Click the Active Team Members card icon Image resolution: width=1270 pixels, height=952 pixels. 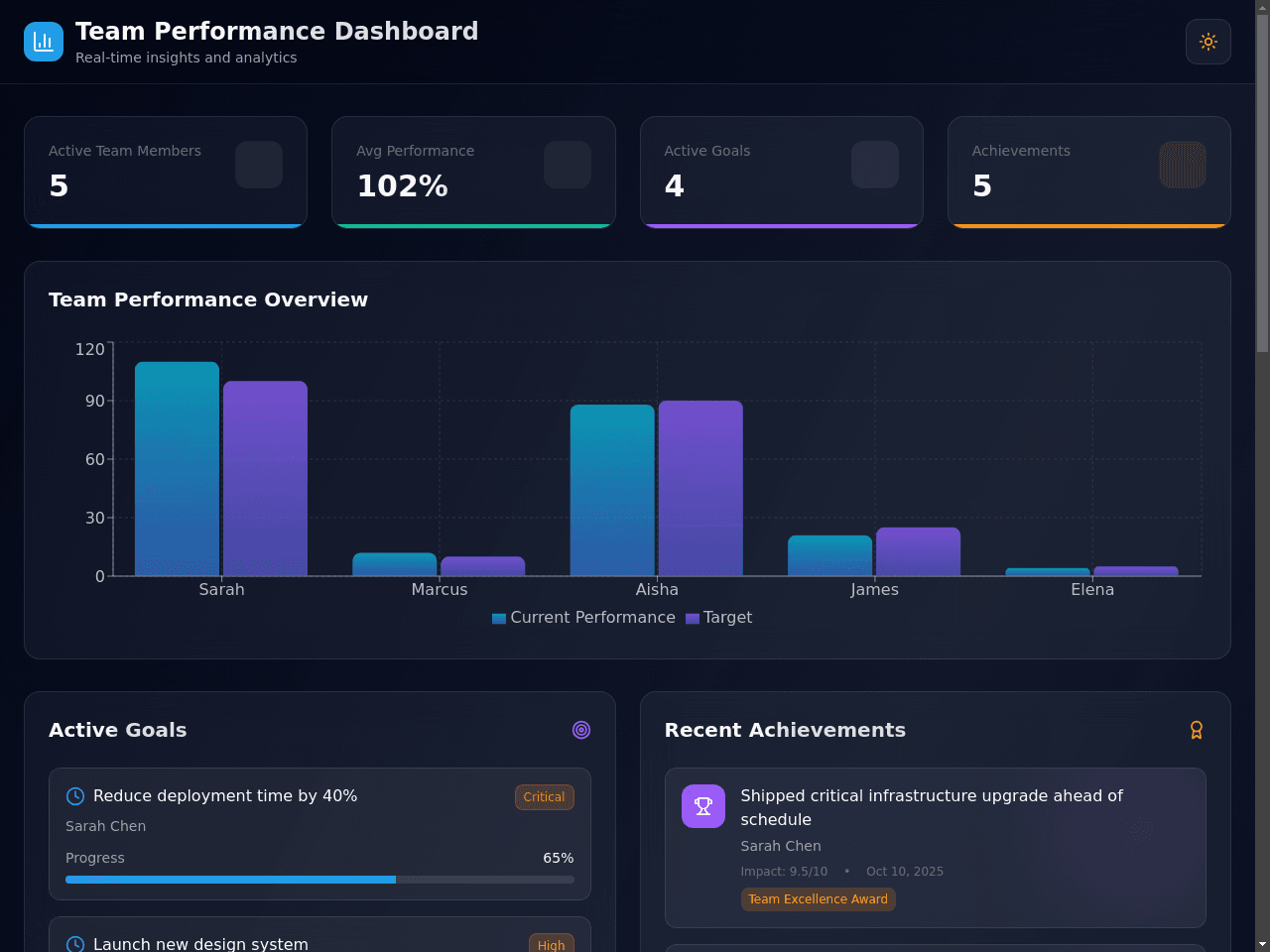(x=259, y=165)
